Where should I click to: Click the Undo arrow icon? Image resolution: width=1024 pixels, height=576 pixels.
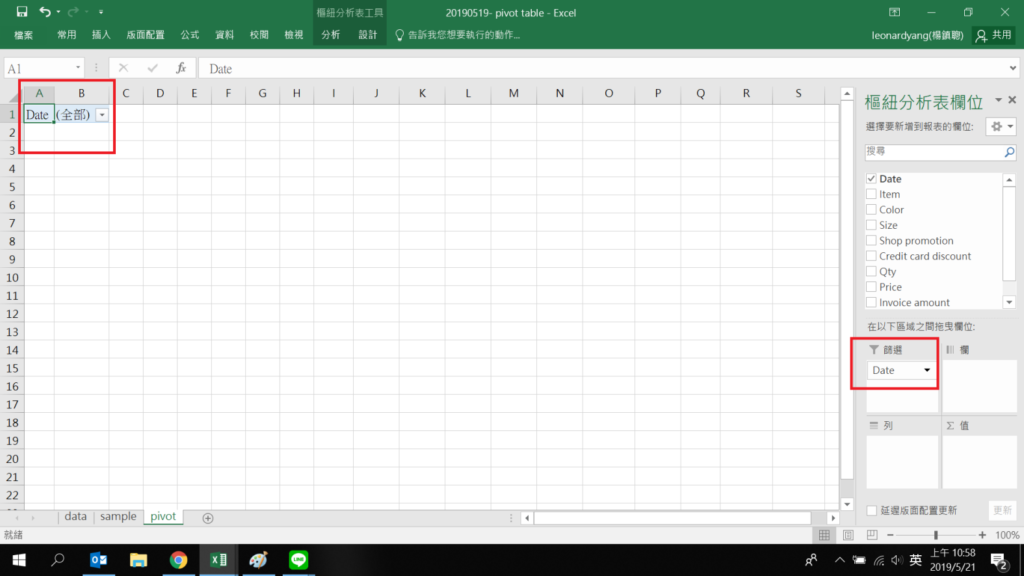45,12
